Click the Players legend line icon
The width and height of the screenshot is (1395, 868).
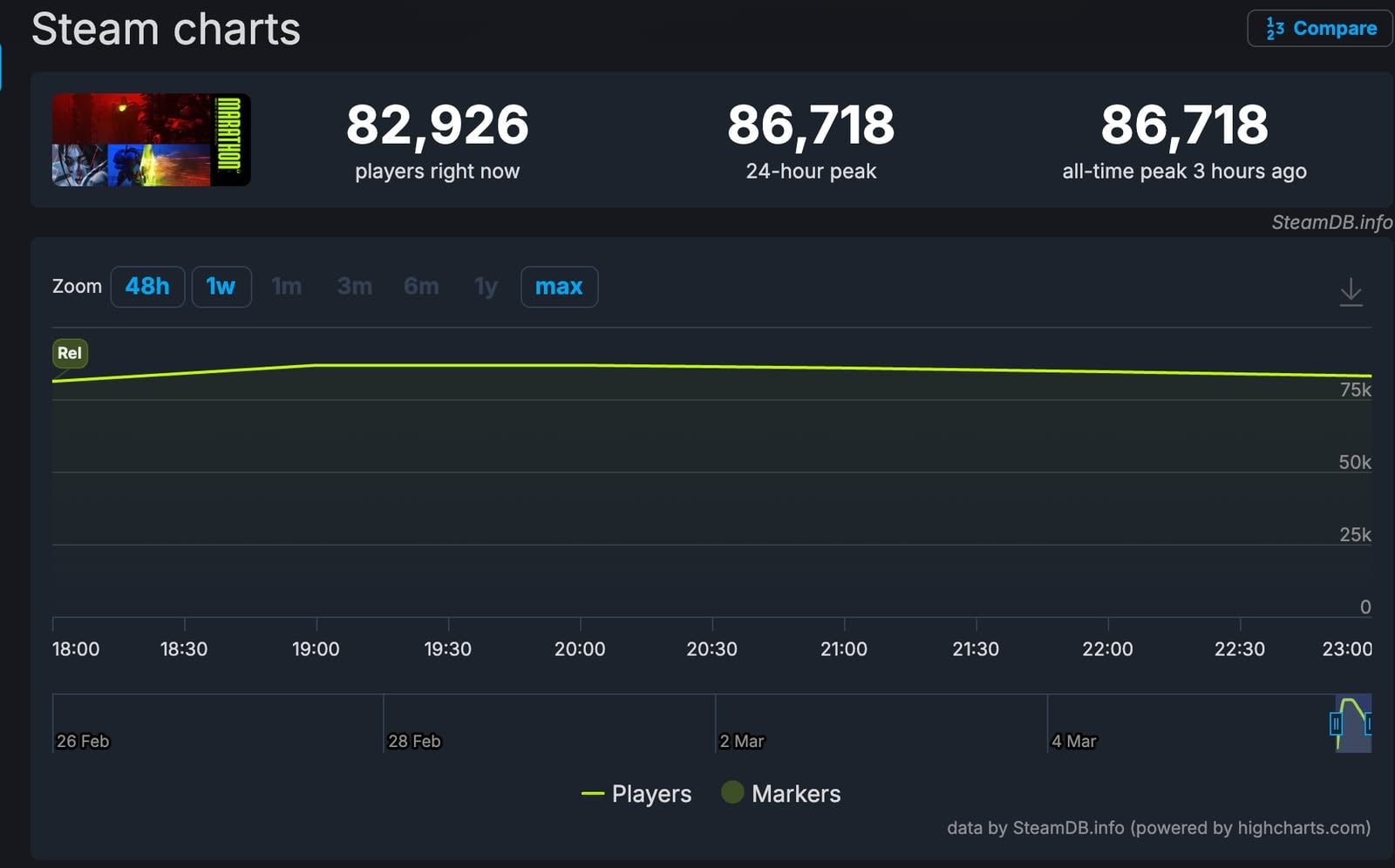594,794
